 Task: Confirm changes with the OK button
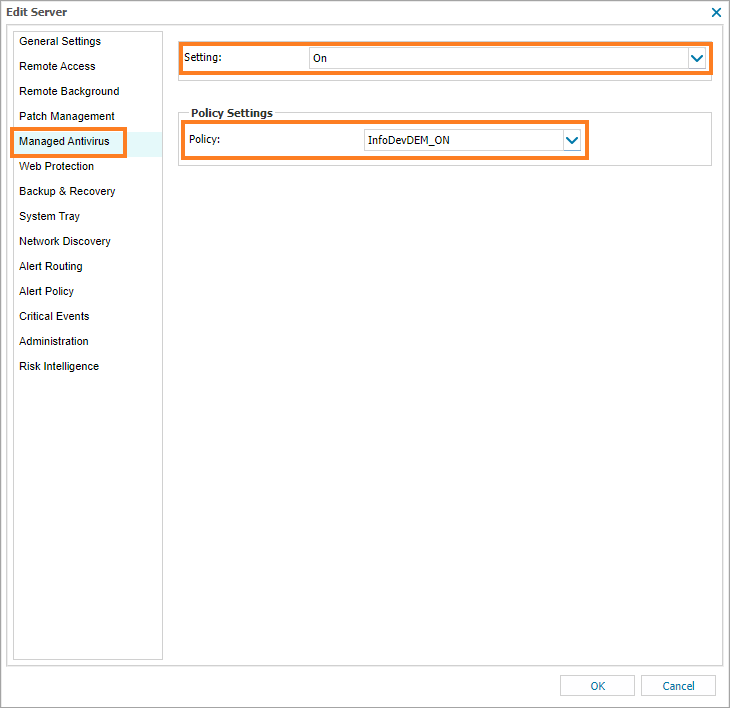[597, 686]
